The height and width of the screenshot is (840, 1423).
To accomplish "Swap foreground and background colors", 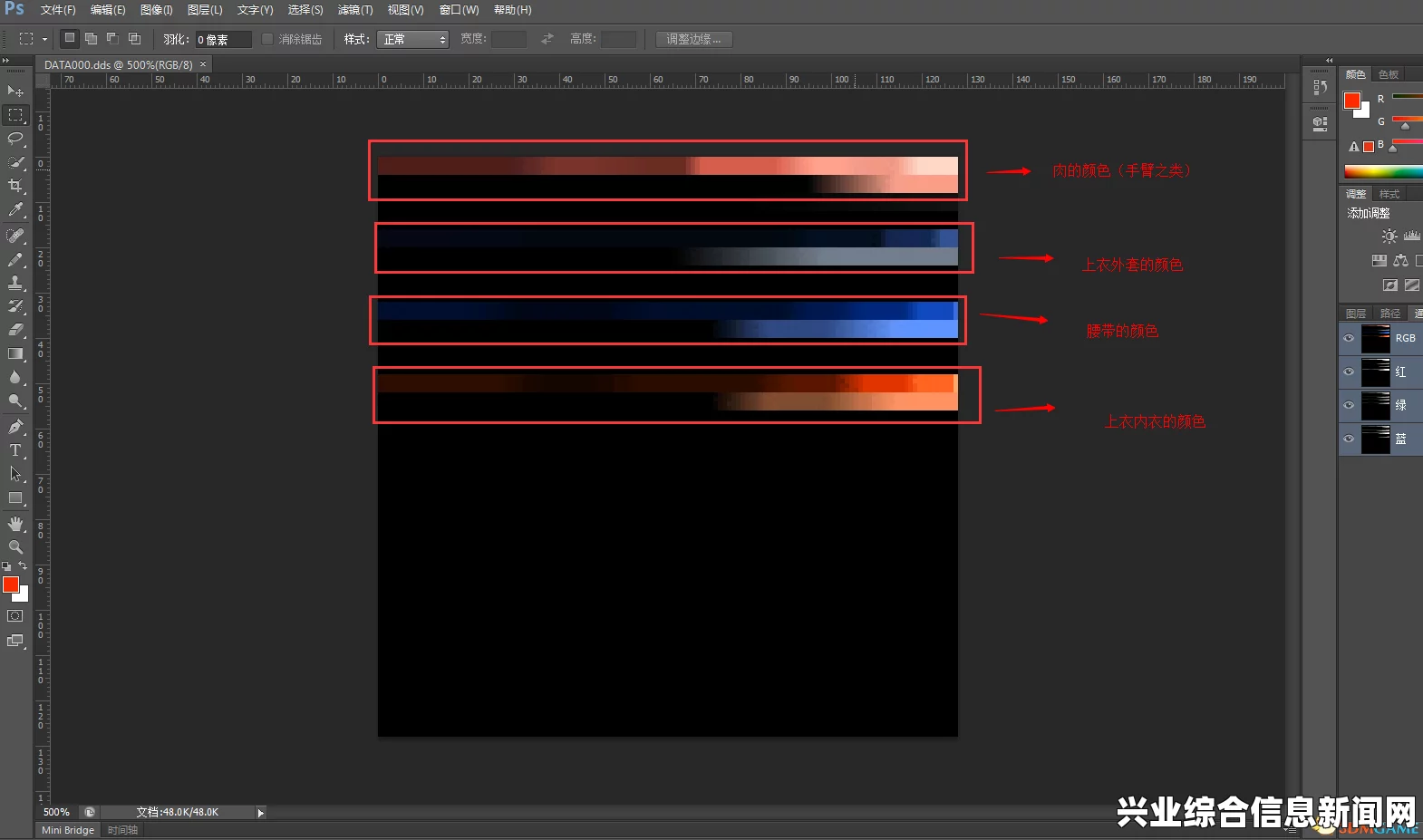I will tap(24, 566).
